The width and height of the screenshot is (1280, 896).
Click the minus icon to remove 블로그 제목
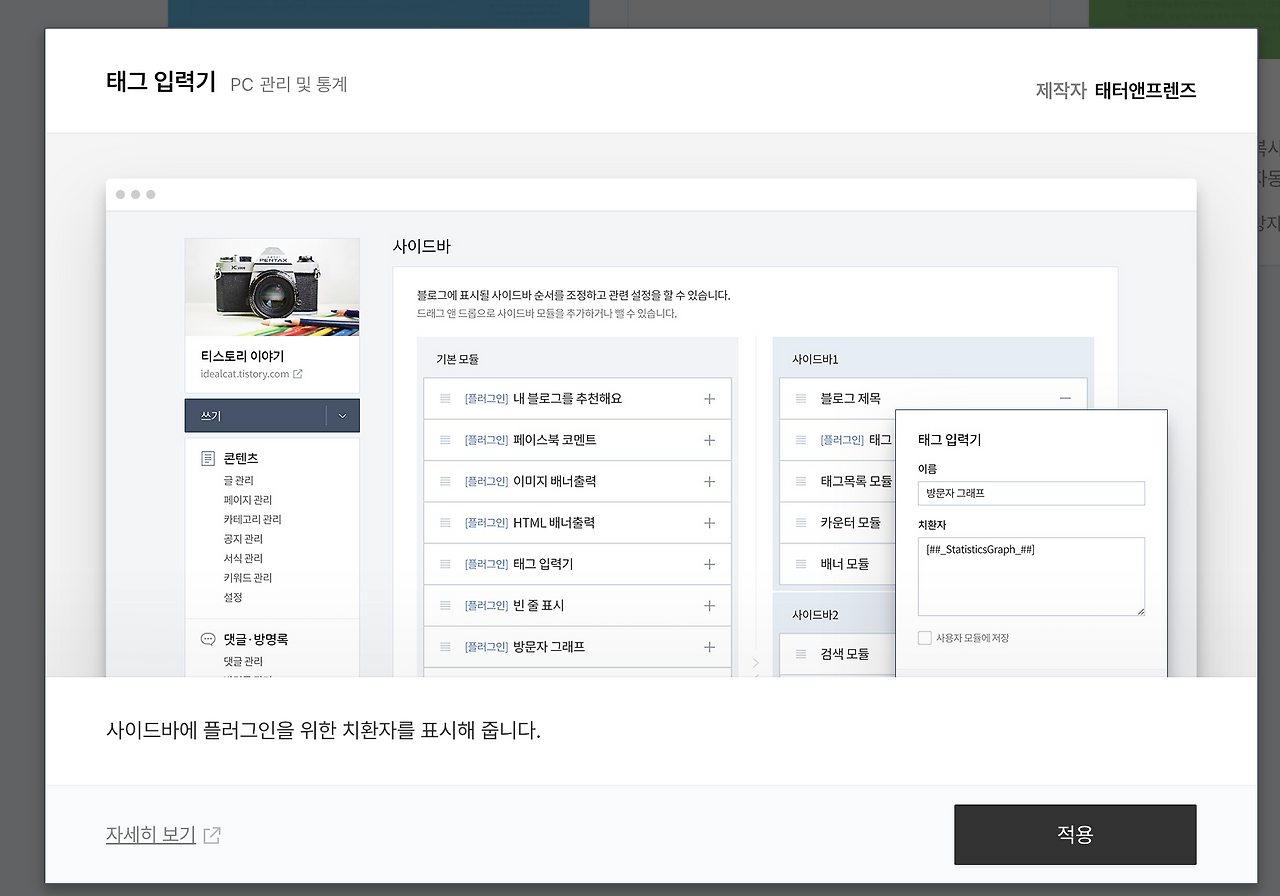coord(1066,399)
